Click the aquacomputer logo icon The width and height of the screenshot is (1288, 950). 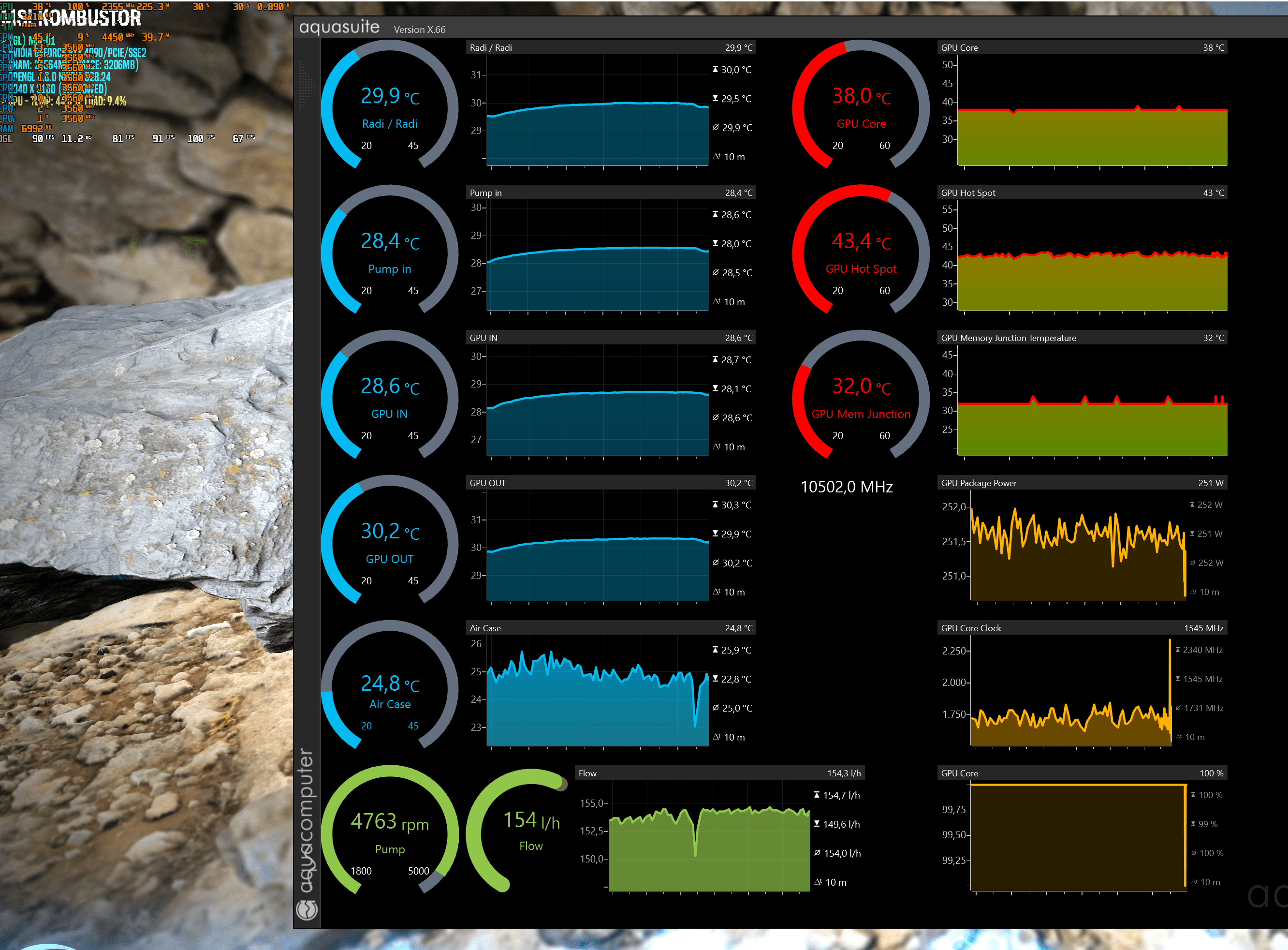(x=307, y=909)
